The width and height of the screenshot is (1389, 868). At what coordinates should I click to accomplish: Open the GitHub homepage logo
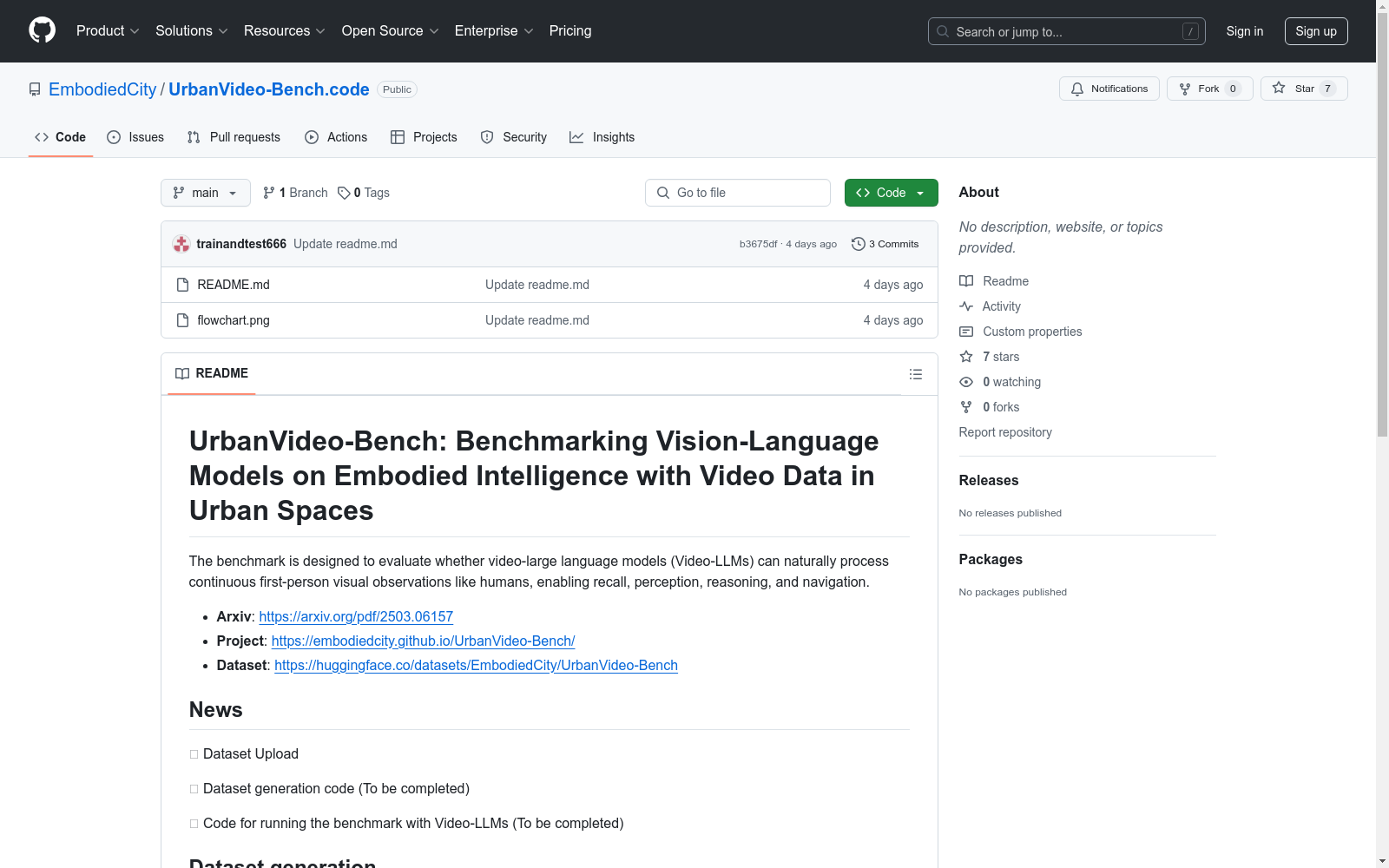(x=42, y=30)
